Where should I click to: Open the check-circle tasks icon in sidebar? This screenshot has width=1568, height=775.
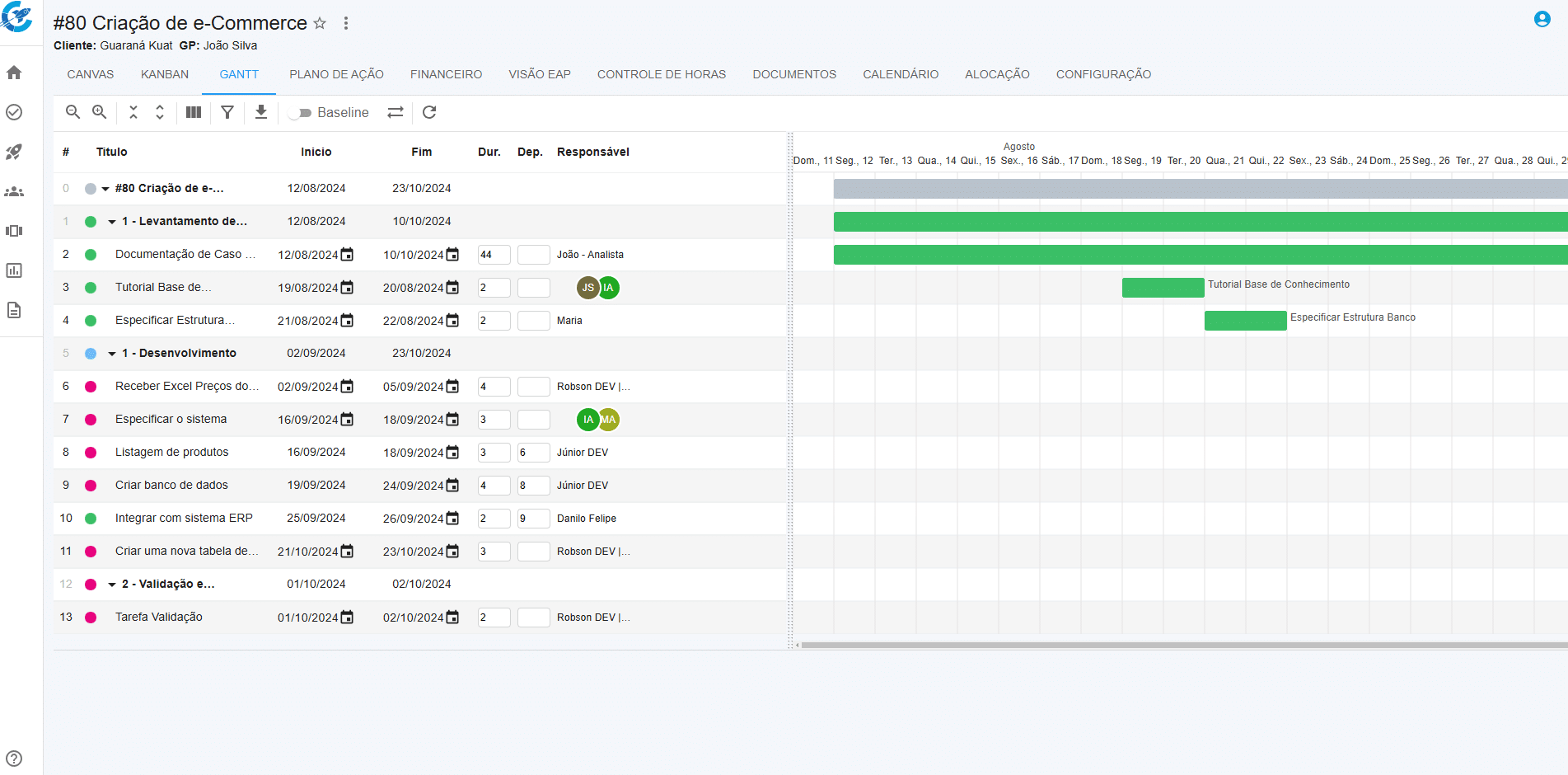[14, 112]
